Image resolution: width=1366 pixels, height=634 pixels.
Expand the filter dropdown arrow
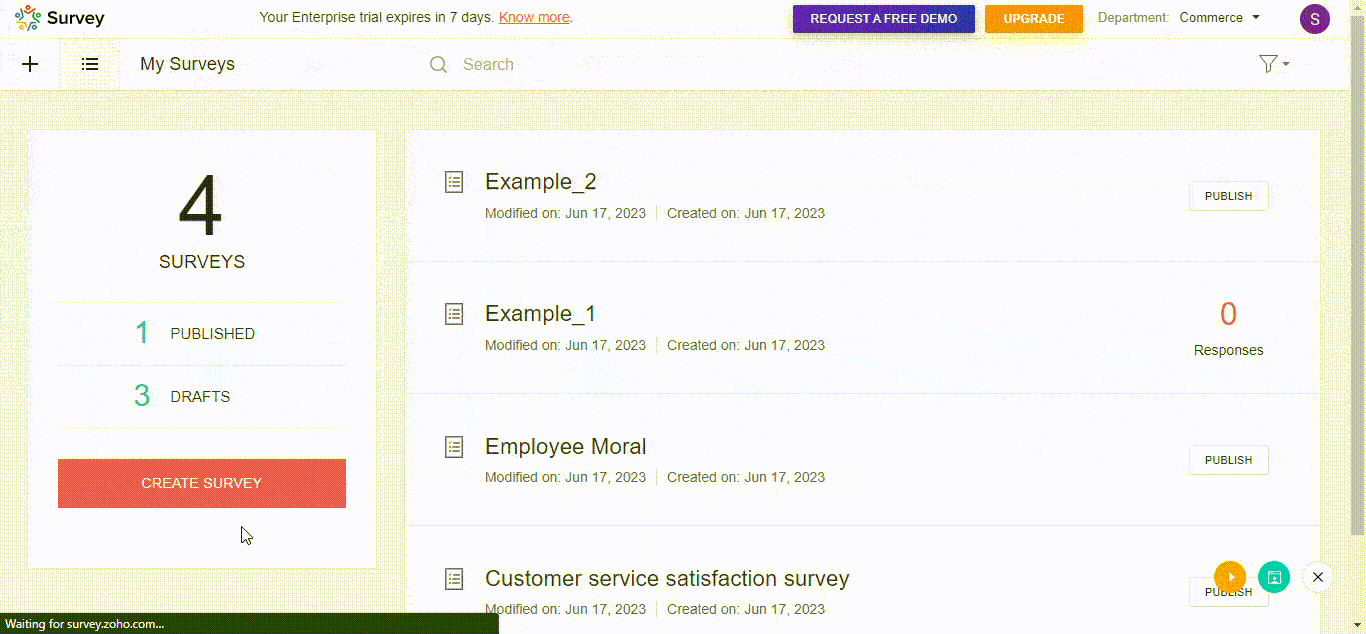[1284, 65]
